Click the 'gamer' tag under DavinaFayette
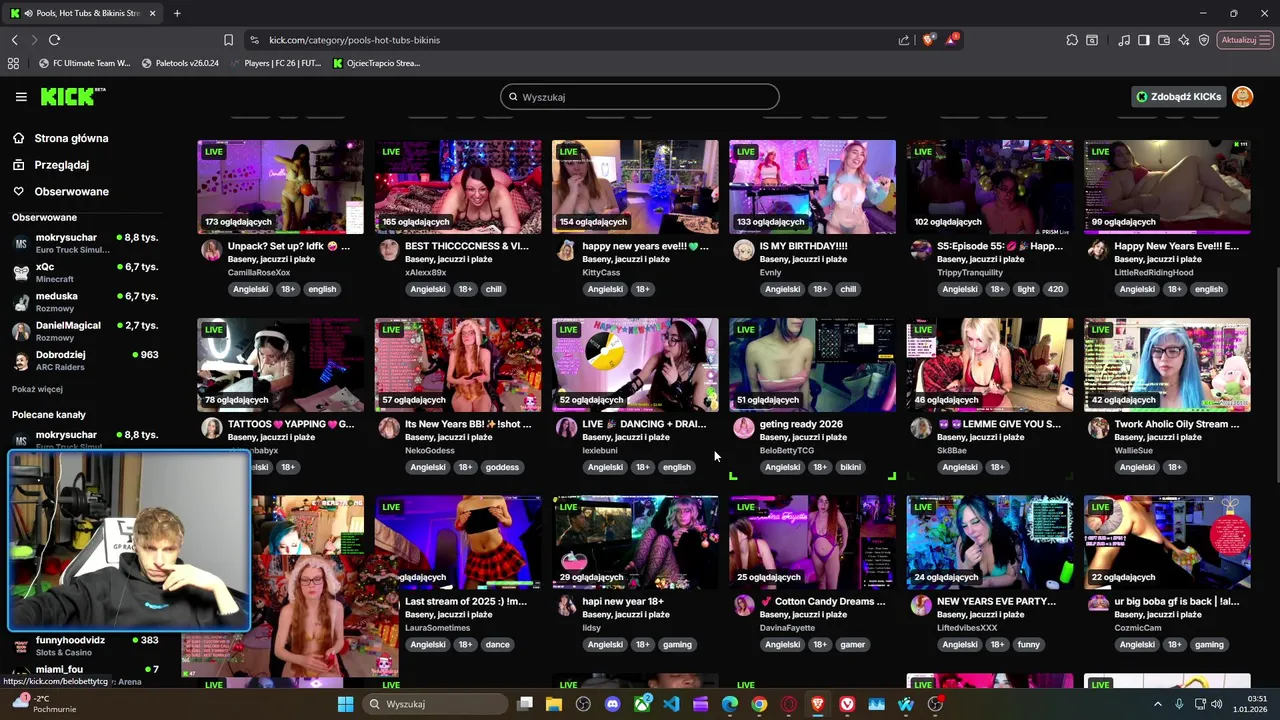The height and width of the screenshot is (720, 1280). coord(853,645)
